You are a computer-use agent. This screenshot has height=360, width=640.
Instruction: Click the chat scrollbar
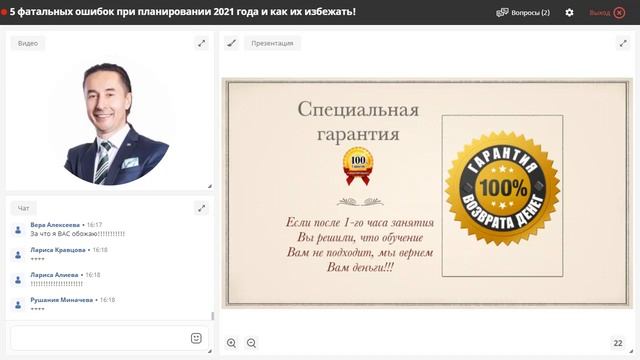[x=212, y=316]
